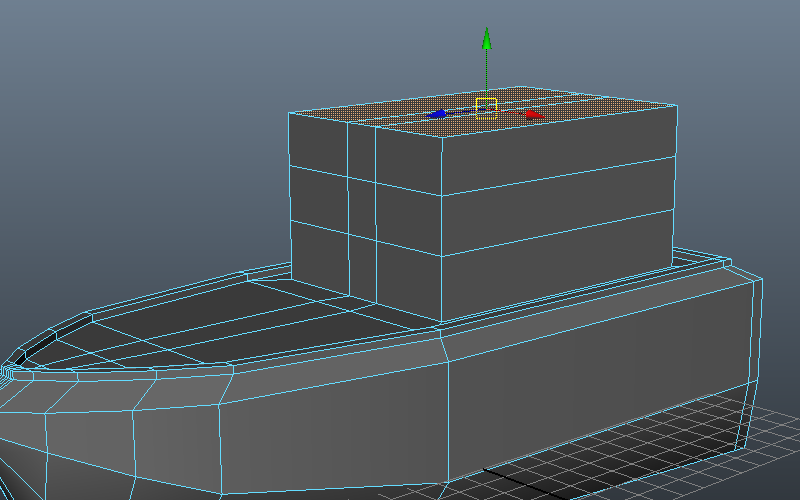Screen dimensions: 800x500
Task: Click the yellow center manipulator square
Action: click(486, 105)
